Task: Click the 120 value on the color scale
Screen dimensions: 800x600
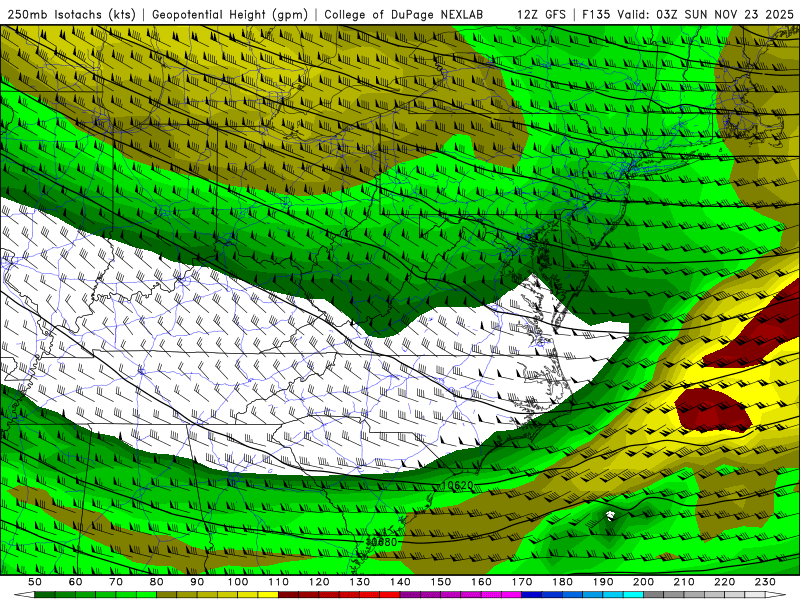Action: click(x=319, y=582)
